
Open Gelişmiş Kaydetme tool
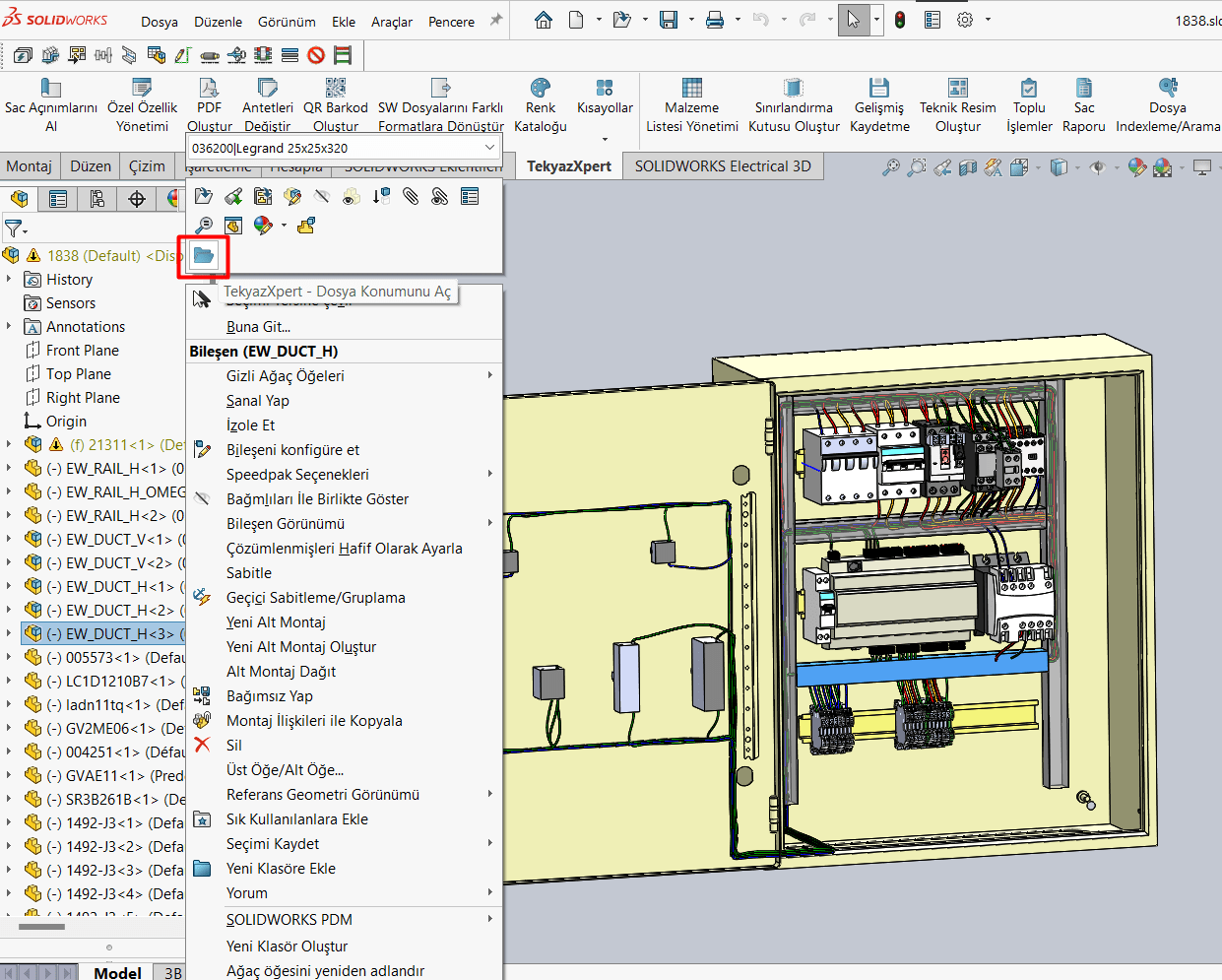[879, 105]
